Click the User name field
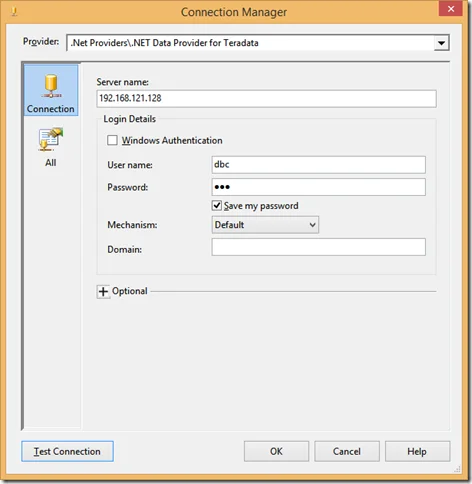 318,165
